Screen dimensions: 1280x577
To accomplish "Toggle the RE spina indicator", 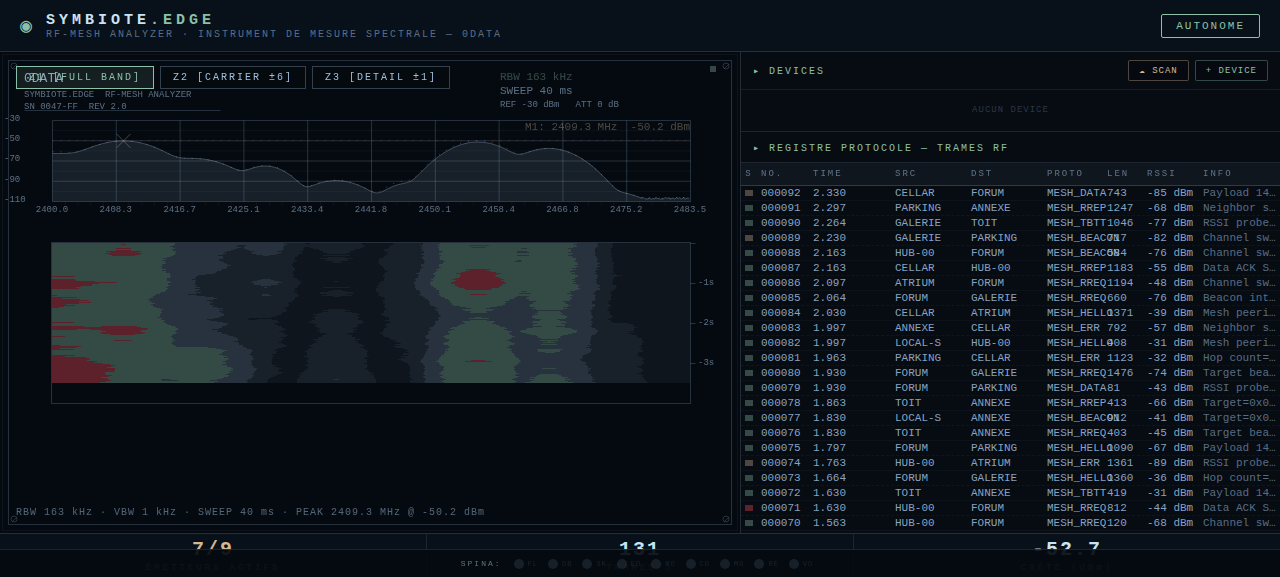I will tap(760, 564).
